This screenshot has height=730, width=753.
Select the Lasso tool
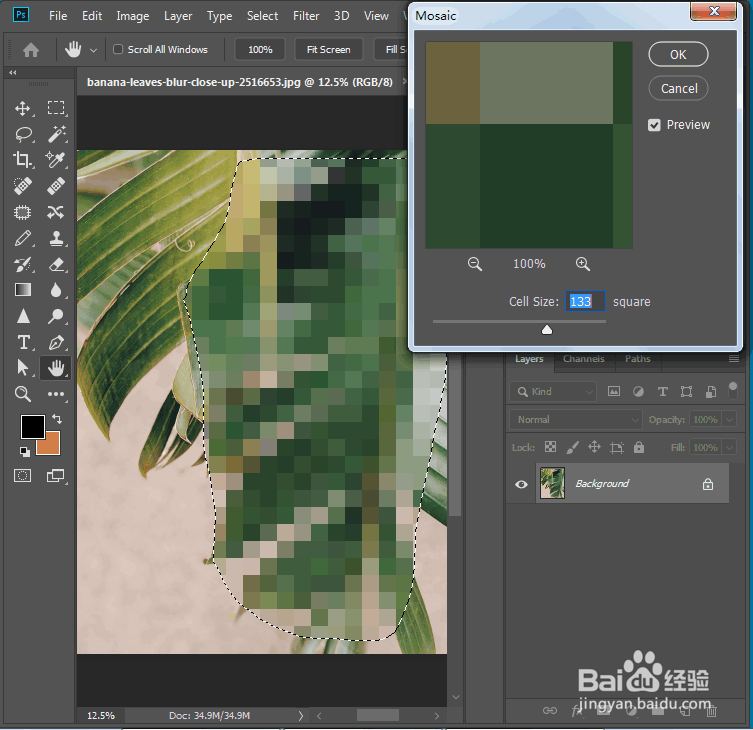[23, 134]
